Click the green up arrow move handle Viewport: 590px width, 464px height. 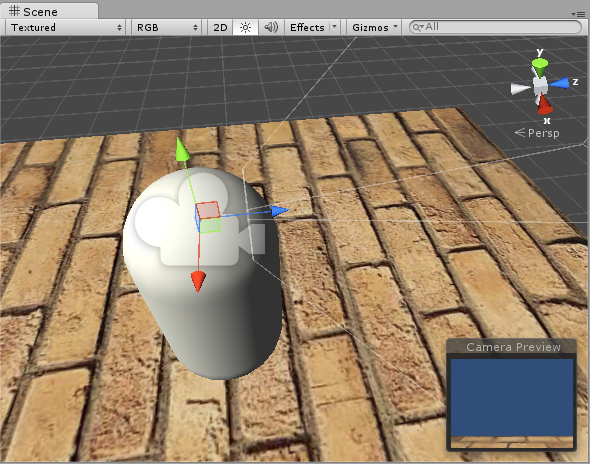(x=183, y=150)
